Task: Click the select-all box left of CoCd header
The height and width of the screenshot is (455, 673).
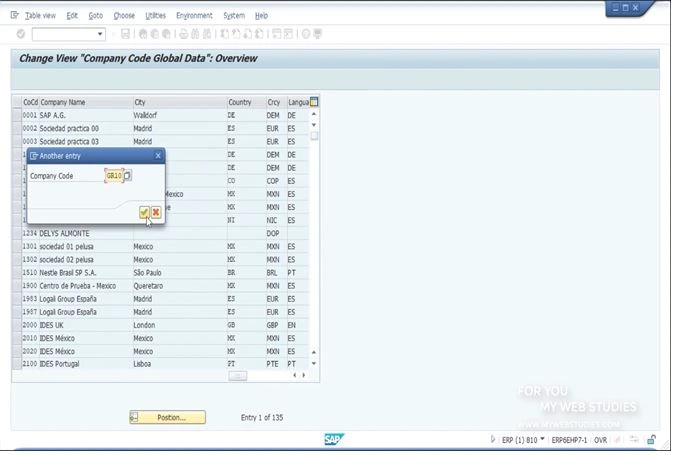Action: 17,102
